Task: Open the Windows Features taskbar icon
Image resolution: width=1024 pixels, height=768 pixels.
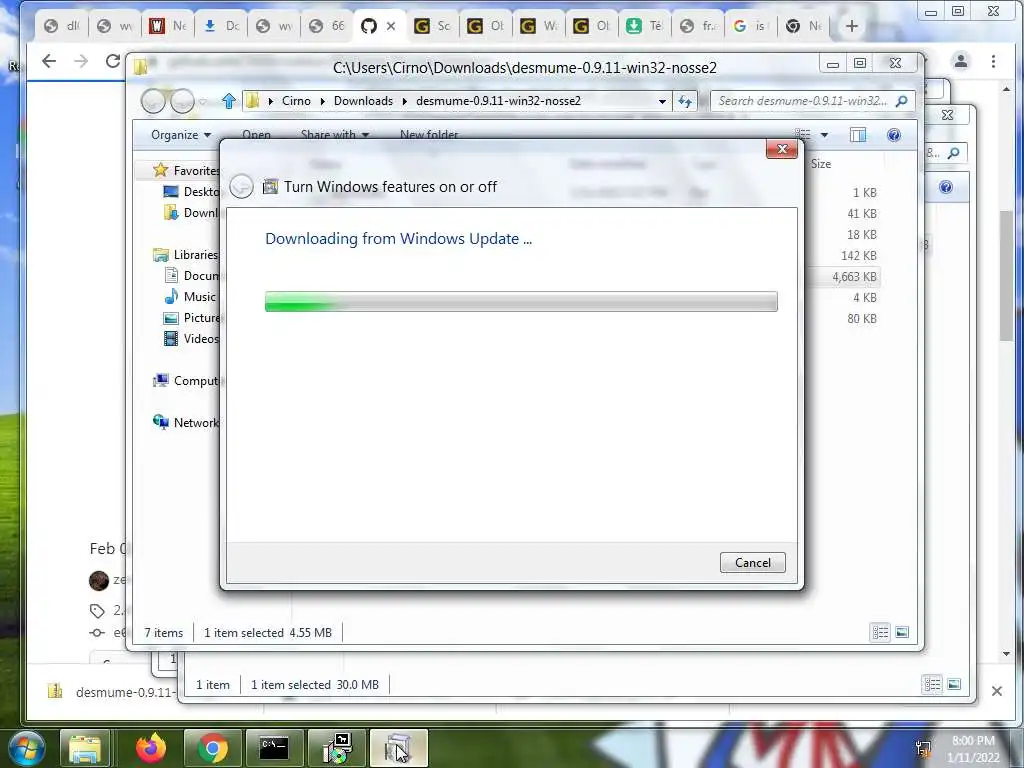Action: click(398, 748)
